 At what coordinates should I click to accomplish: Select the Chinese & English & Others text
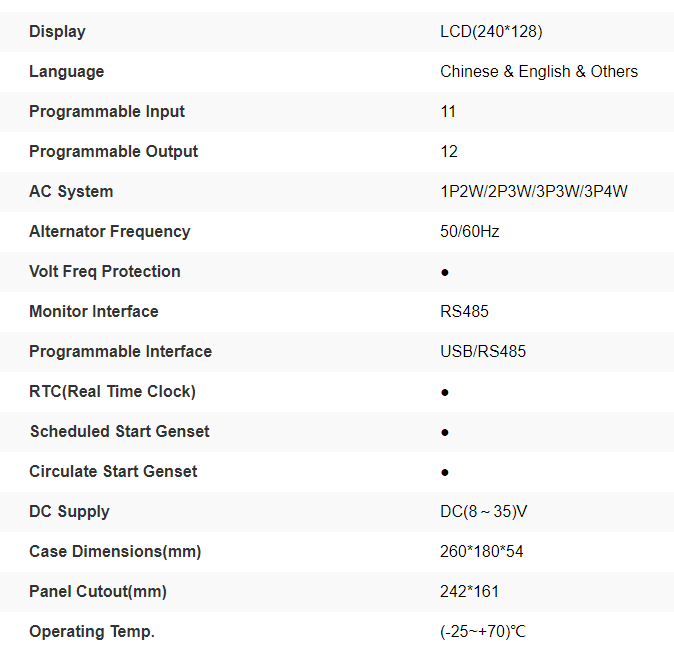pos(538,72)
